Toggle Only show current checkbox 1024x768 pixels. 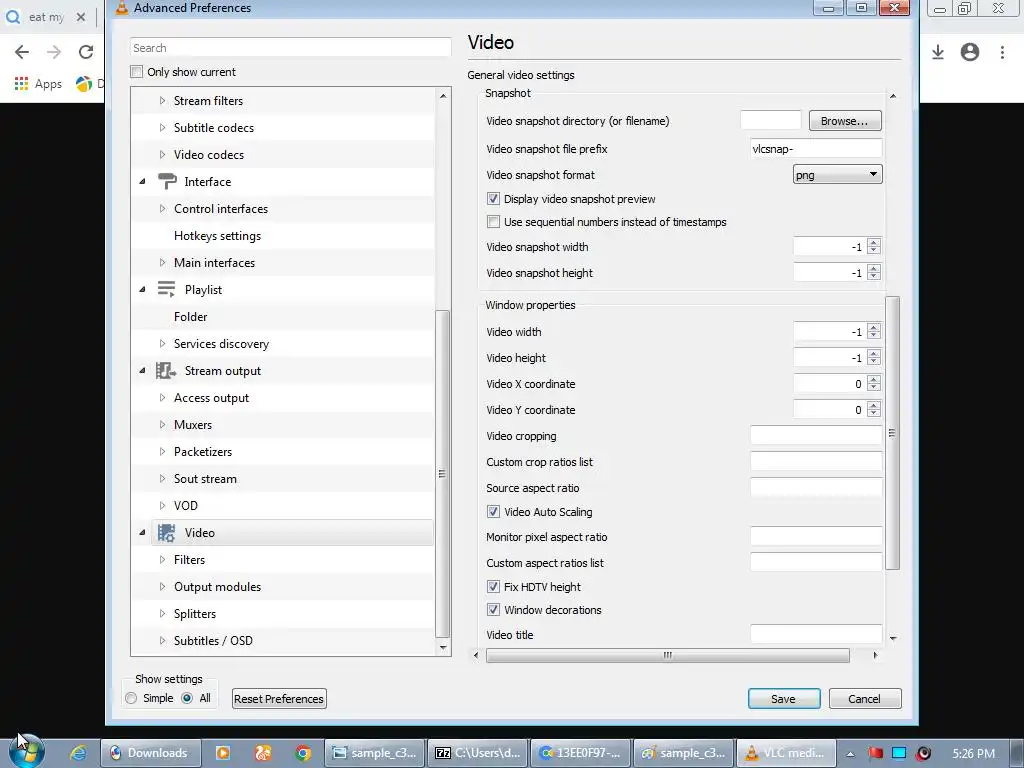pos(136,72)
